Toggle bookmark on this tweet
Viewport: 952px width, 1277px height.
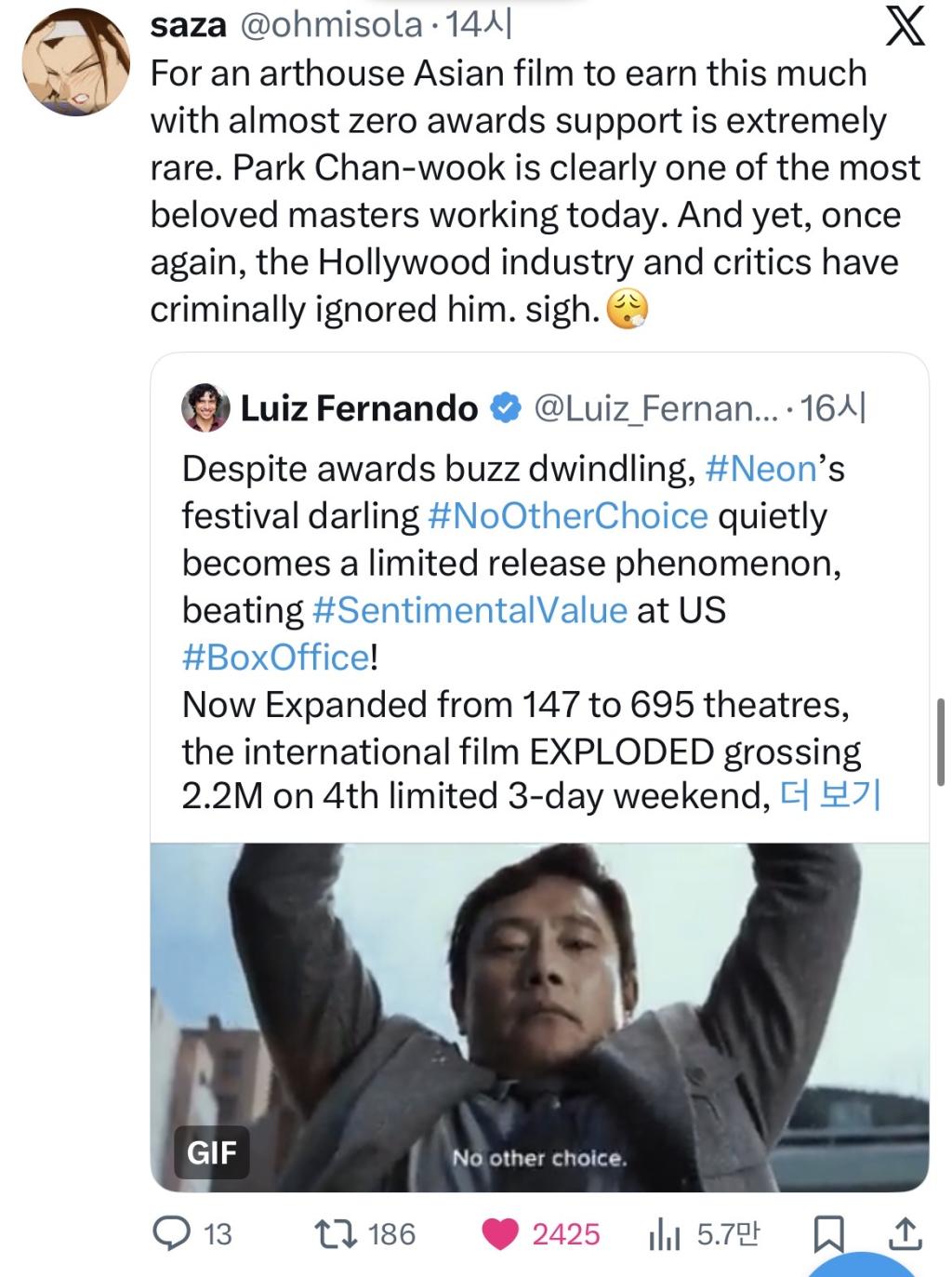point(827,1234)
